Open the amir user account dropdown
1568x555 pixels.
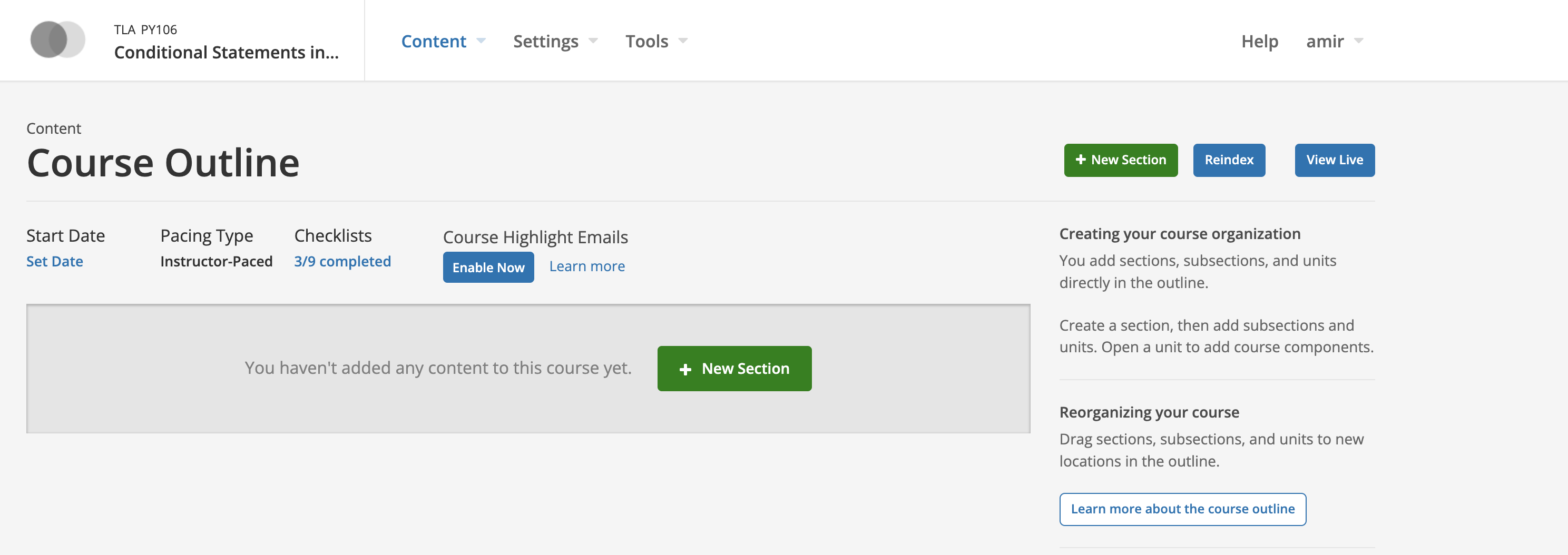(x=1335, y=42)
